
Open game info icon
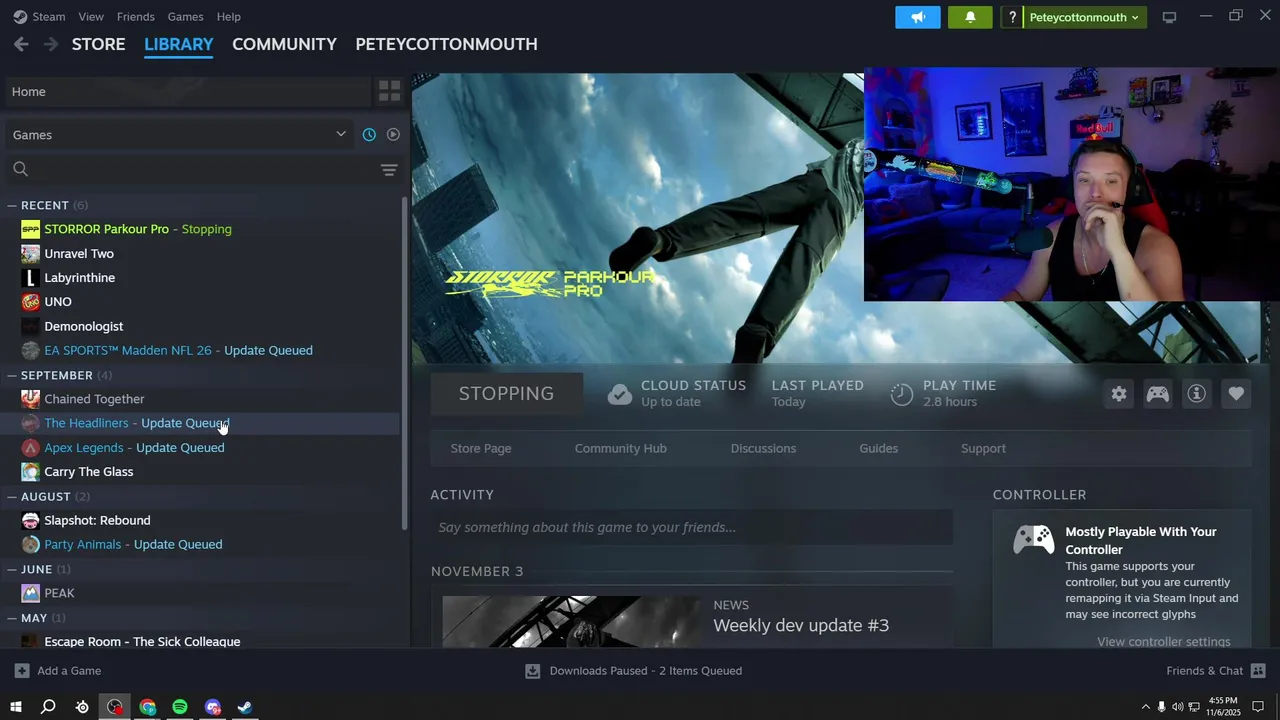[1197, 394]
